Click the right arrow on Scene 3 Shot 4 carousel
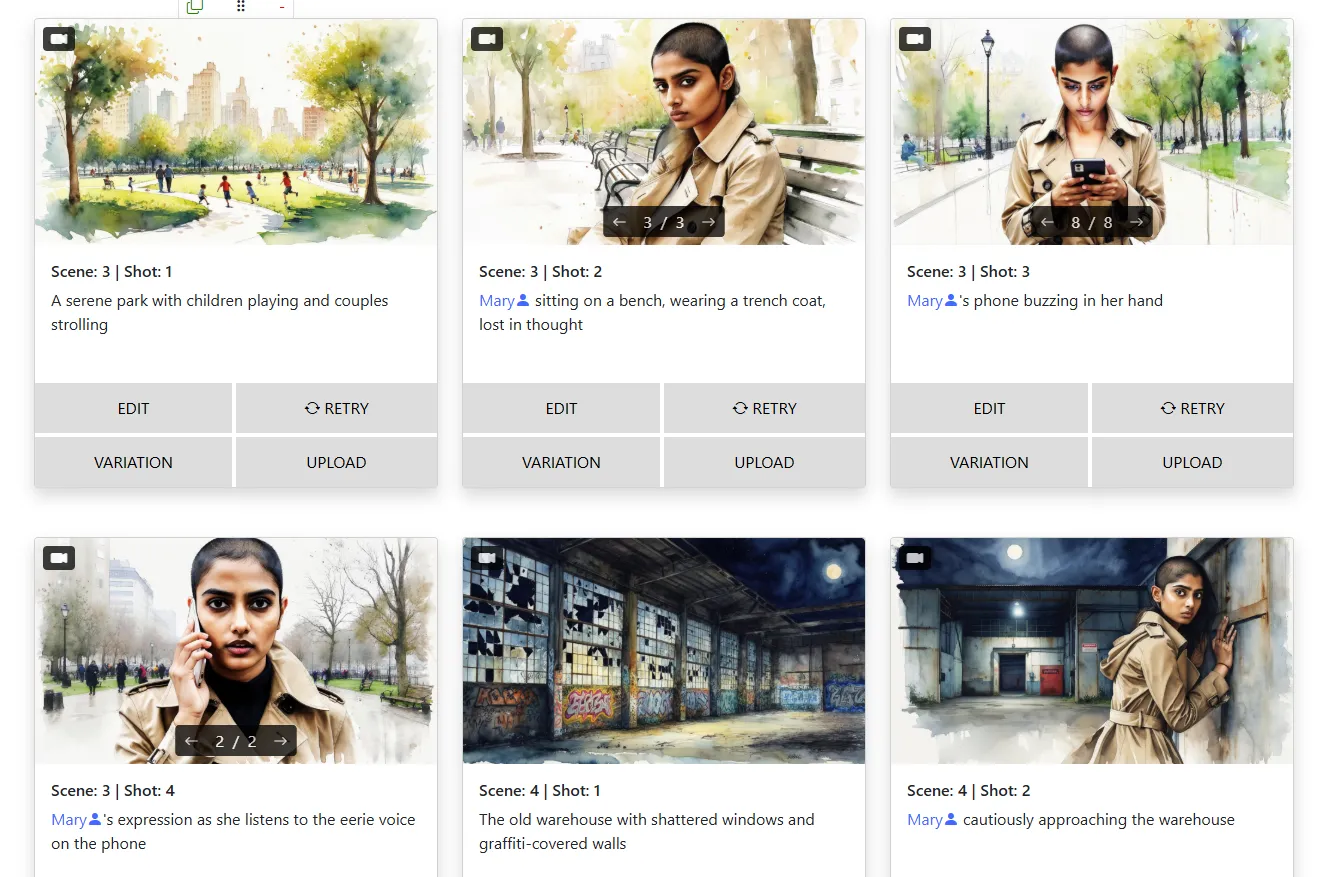The height and width of the screenshot is (877, 1333). click(280, 741)
